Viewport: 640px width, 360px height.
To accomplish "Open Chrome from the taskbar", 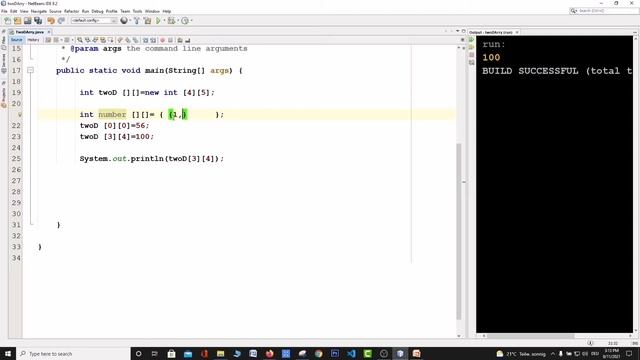I will pos(318,353).
